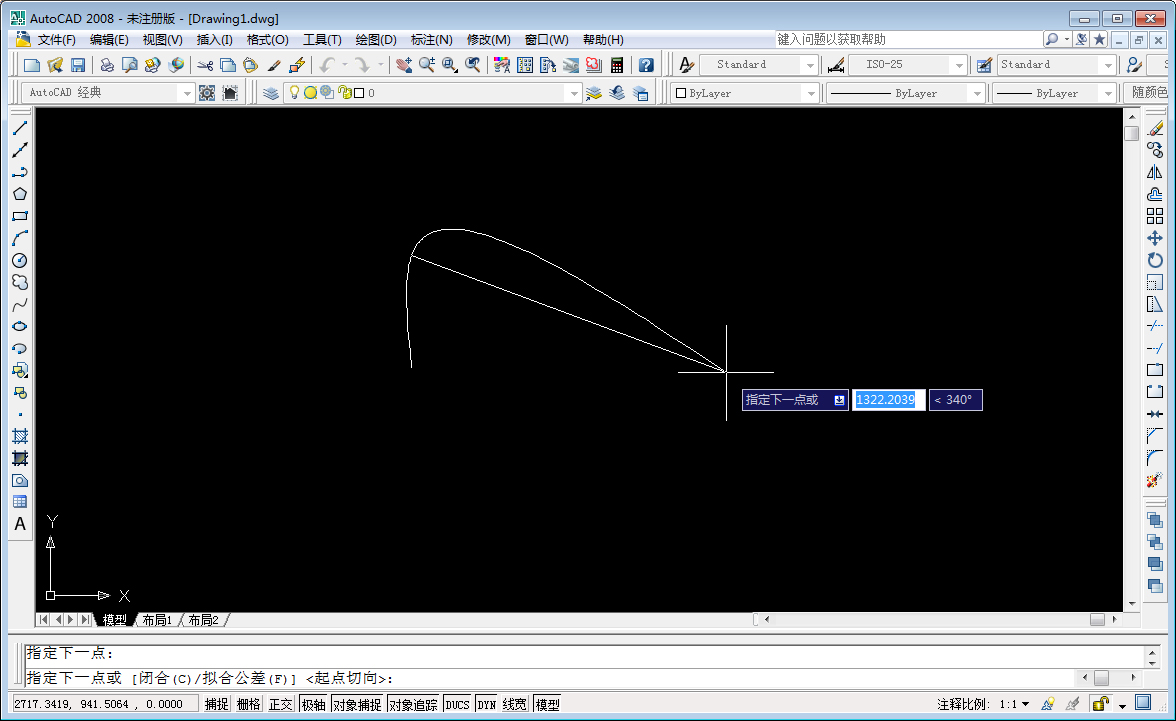
Task: Click the help question mark button
Action: pyautogui.click(x=647, y=64)
